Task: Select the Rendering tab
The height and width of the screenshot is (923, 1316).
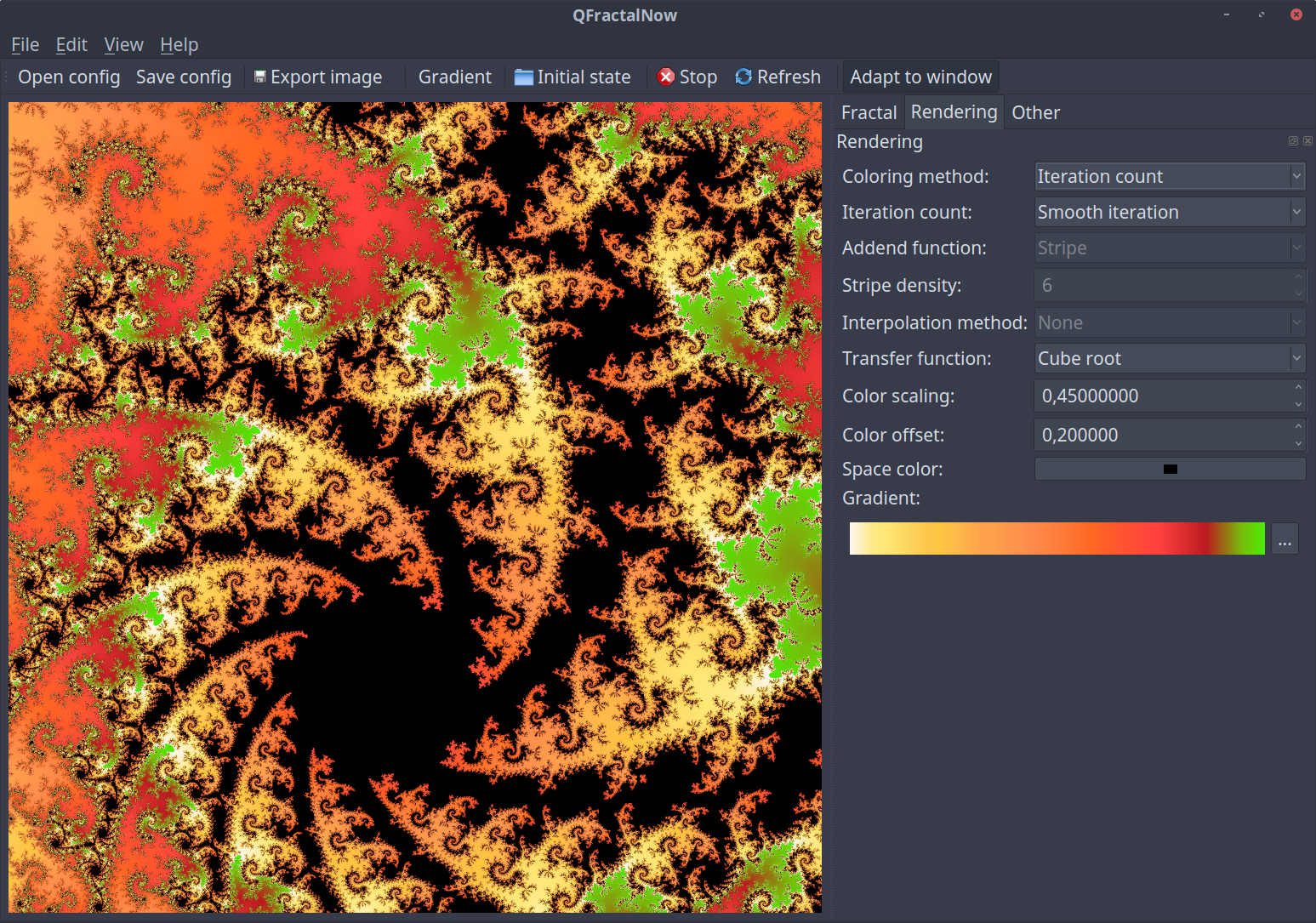Action: pos(954,111)
